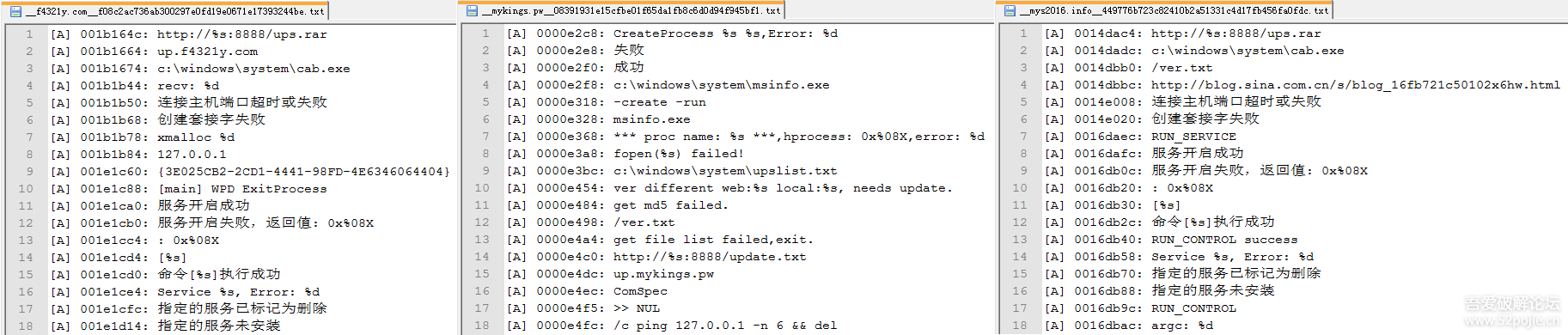
Task: Click the GUID string {3E025CB2-2CD1-4441-98FD-4E6346064404}
Action: pyautogui.click(x=303, y=172)
